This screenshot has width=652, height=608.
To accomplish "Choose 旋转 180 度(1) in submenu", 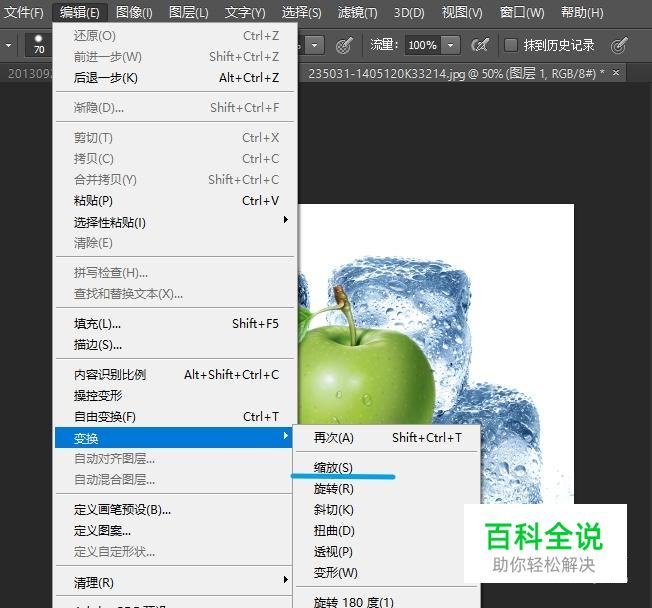I will click(388, 602).
